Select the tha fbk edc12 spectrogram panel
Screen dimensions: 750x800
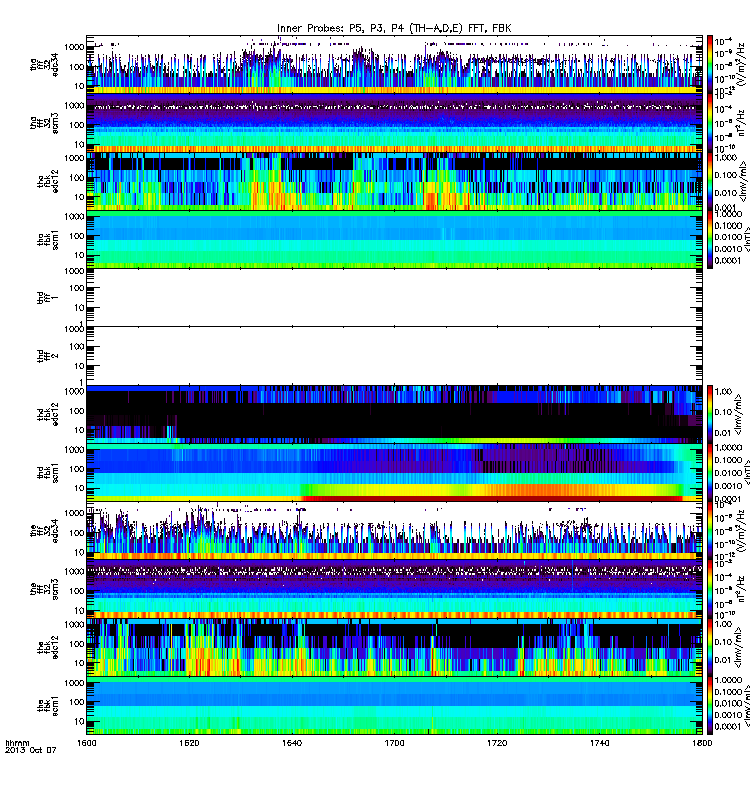[394, 181]
